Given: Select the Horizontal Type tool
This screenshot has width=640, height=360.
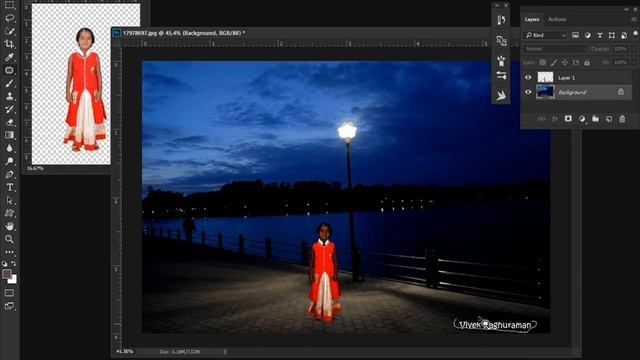Looking at the screenshot, I should (9, 187).
